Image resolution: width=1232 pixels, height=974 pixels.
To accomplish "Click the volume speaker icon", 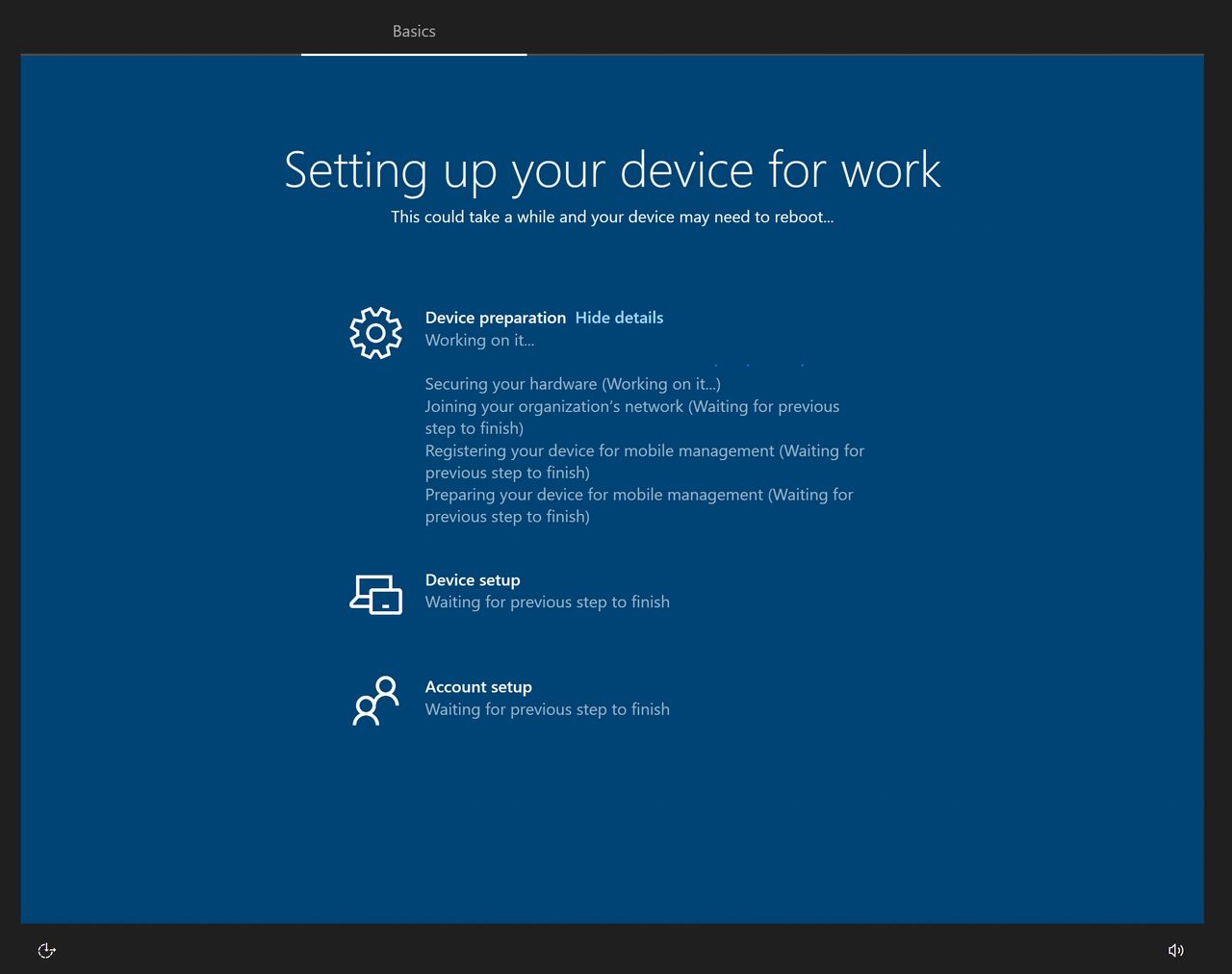I will pos(1175,951).
